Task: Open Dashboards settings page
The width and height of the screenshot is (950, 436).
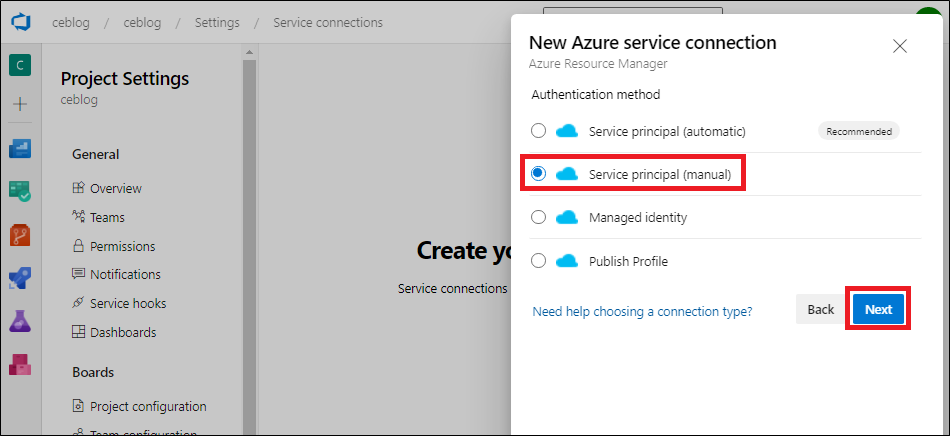Action: (123, 332)
